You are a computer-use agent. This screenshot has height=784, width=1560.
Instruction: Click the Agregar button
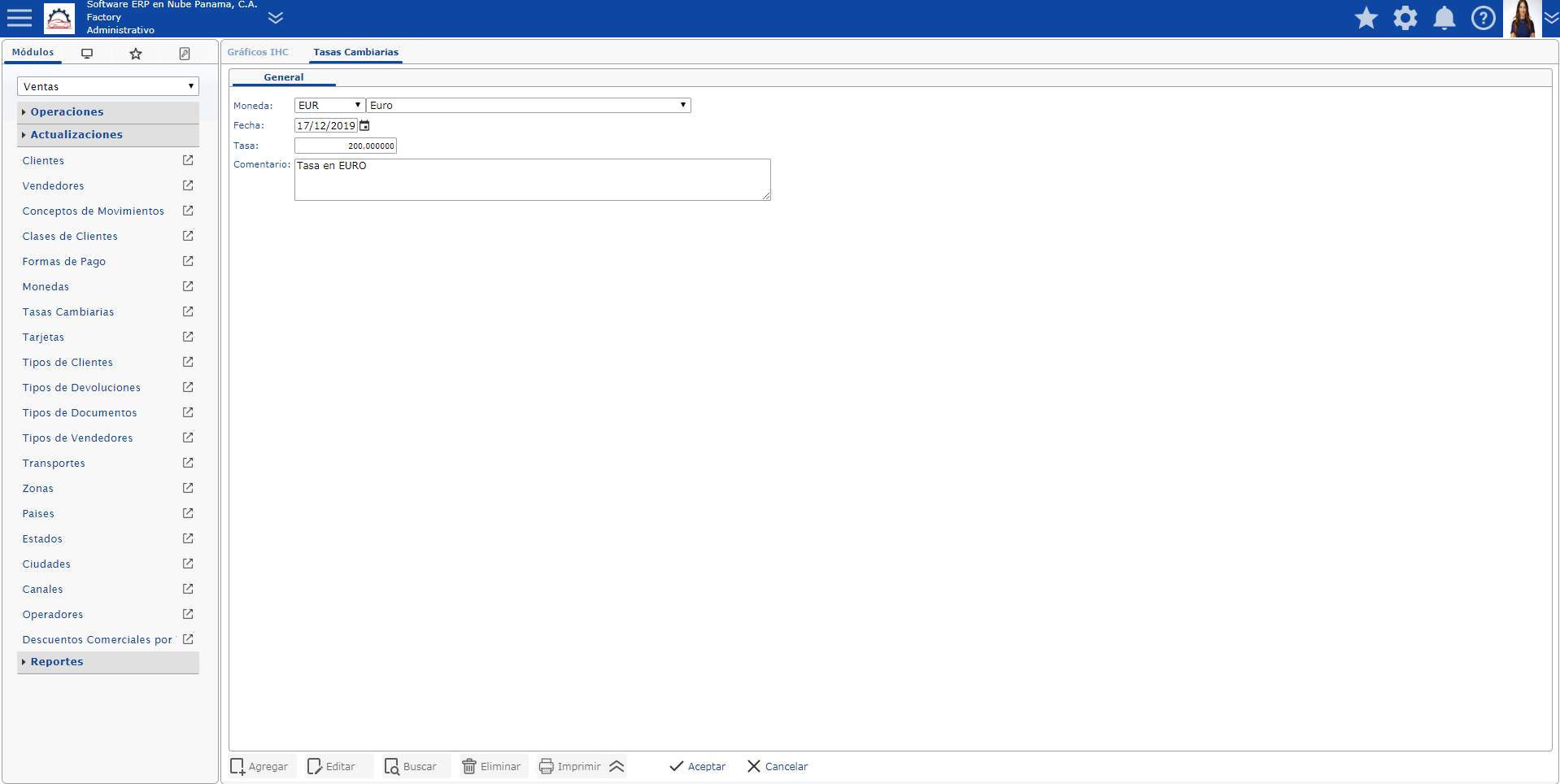(x=260, y=767)
